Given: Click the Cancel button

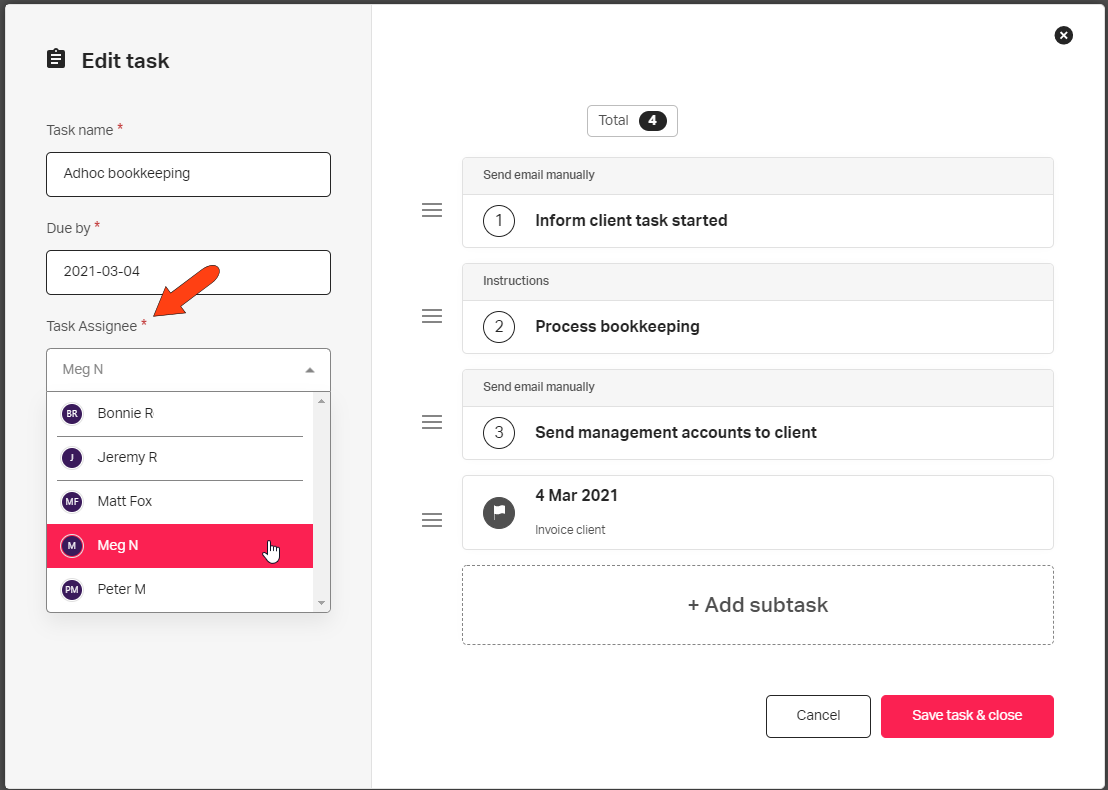Looking at the screenshot, I should tap(818, 716).
